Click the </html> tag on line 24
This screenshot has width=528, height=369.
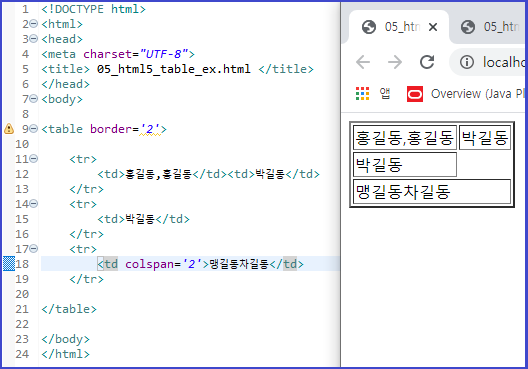coord(65,354)
